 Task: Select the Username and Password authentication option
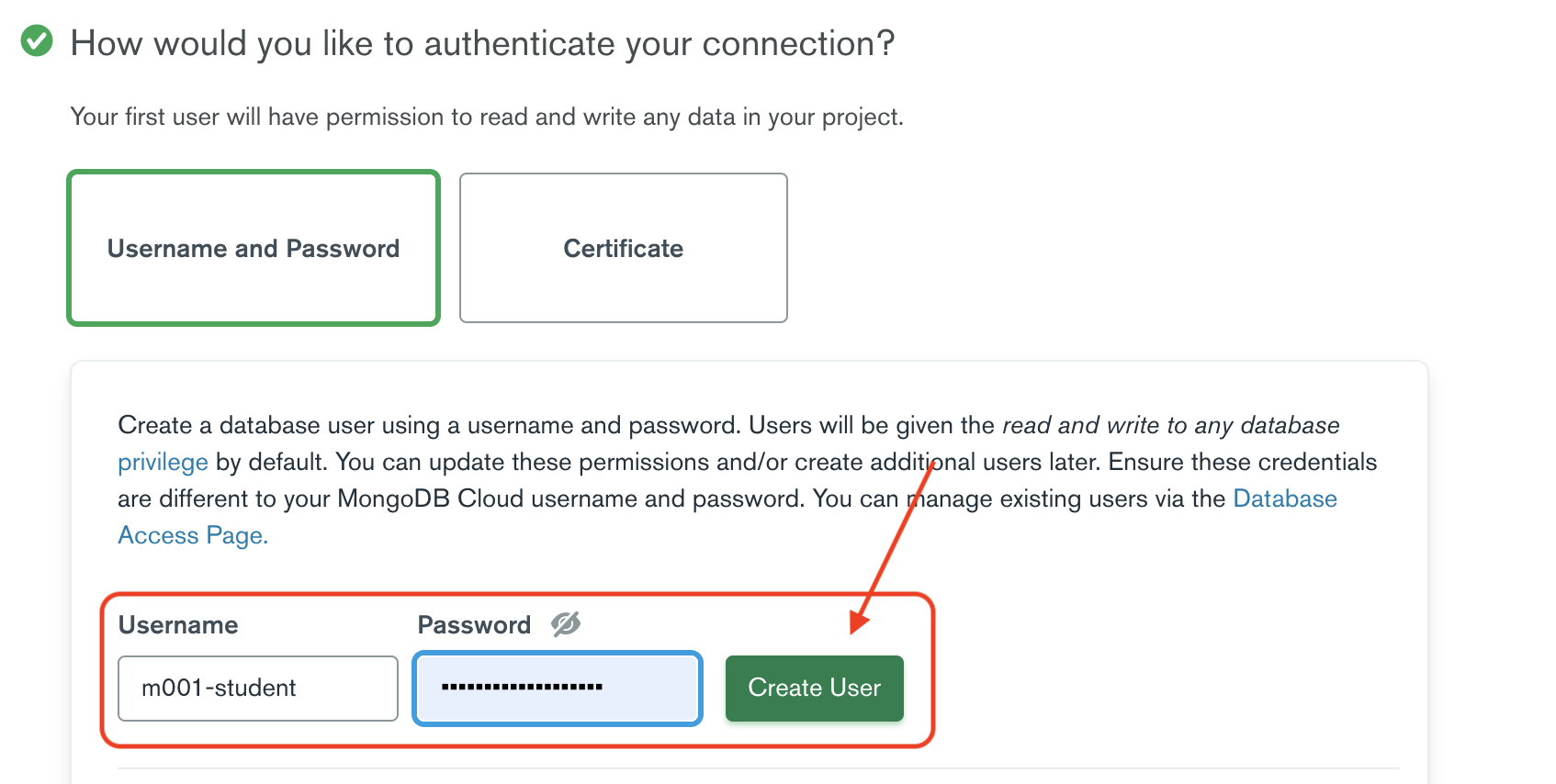(254, 248)
